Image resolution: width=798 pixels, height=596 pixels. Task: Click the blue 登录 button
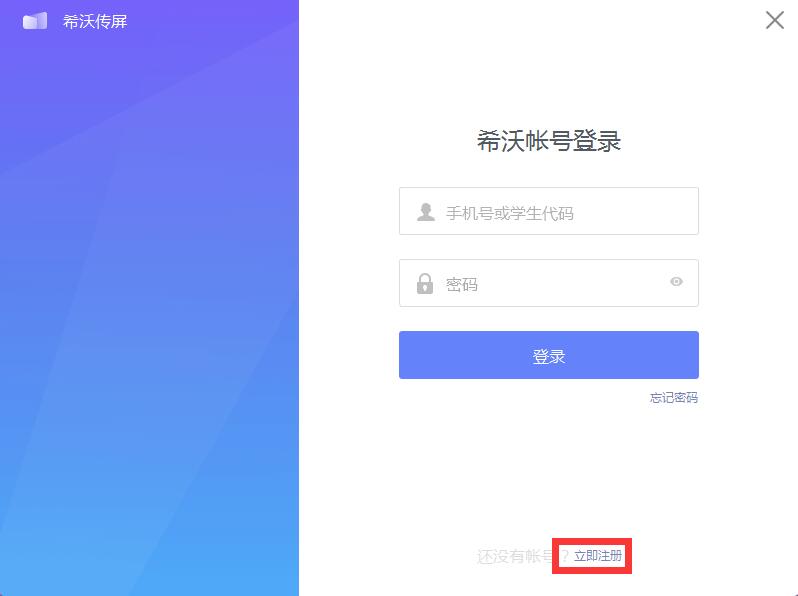[549, 355]
